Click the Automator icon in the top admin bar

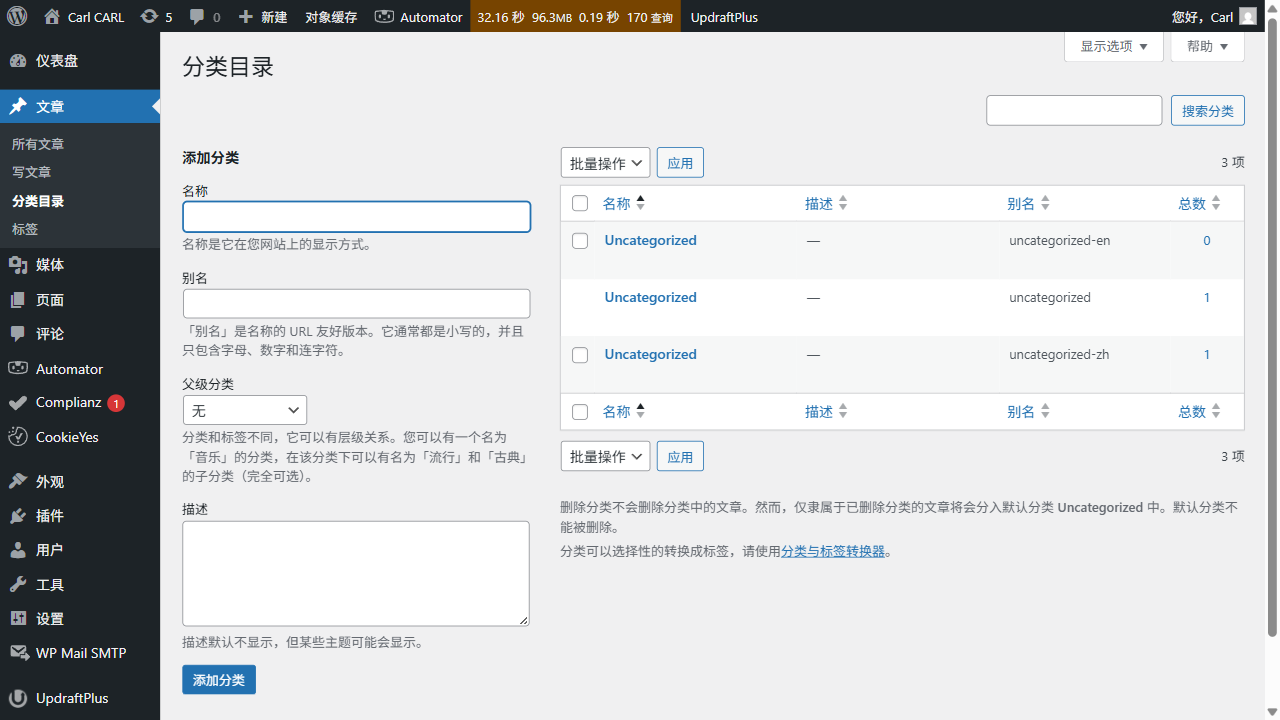click(386, 16)
